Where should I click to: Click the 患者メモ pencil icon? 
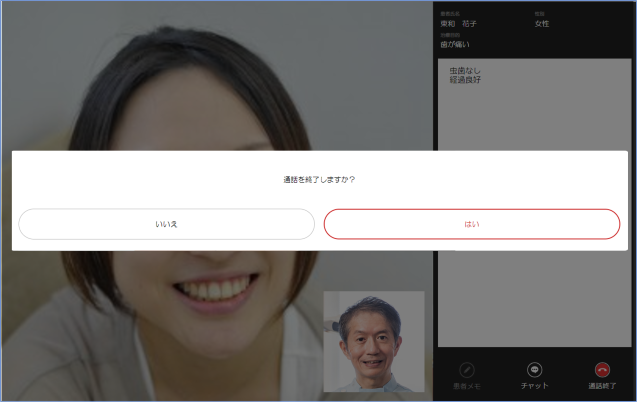[467, 369]
